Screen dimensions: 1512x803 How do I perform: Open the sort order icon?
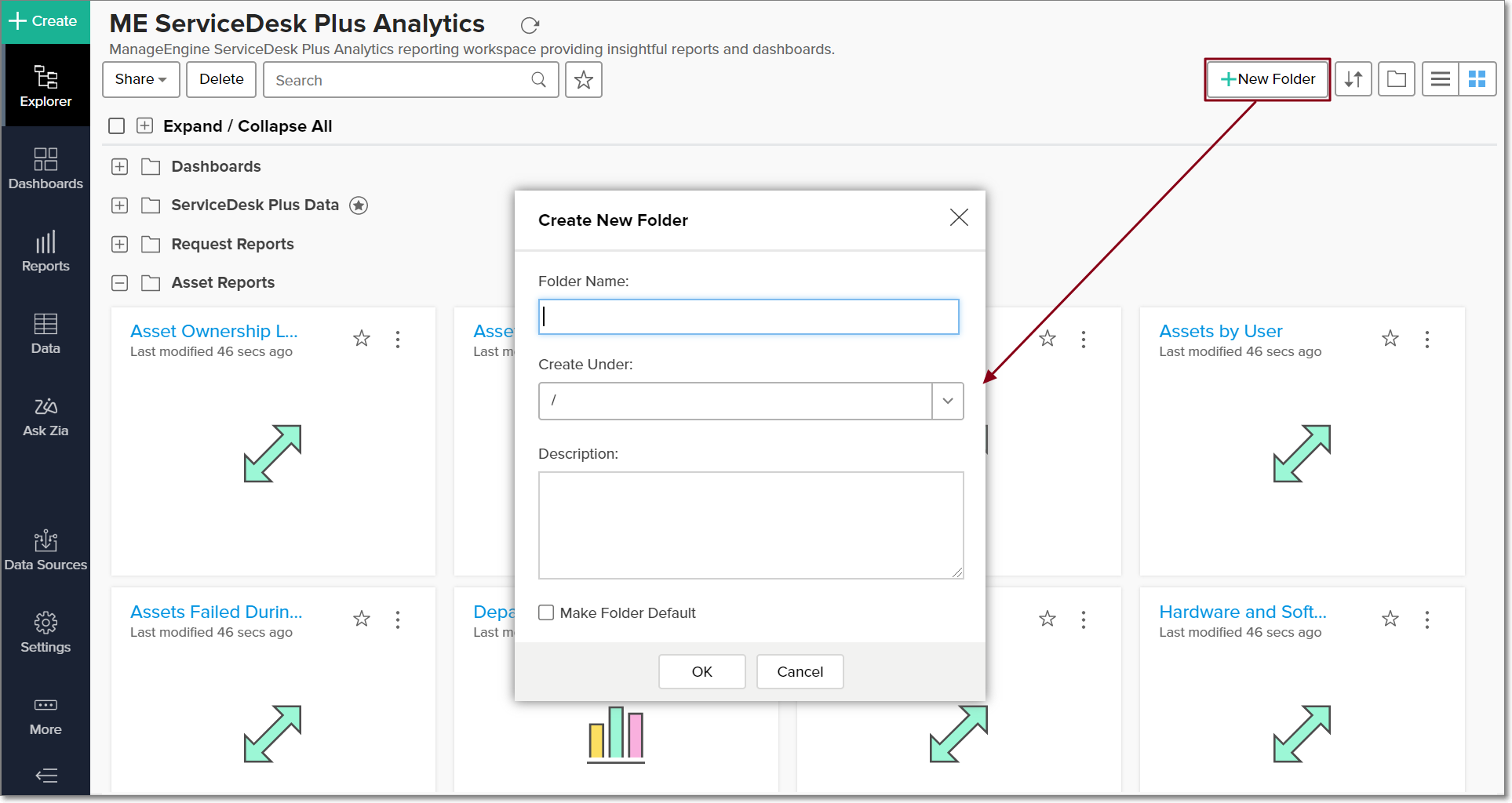(1354, 79)
